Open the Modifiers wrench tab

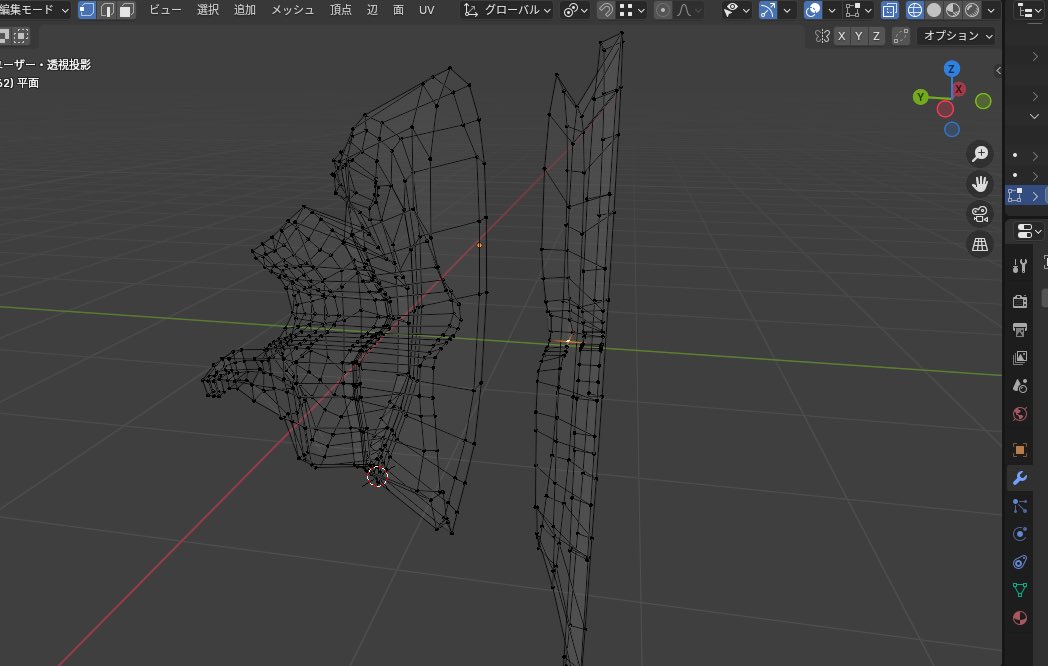click(x=1019, y=478)
